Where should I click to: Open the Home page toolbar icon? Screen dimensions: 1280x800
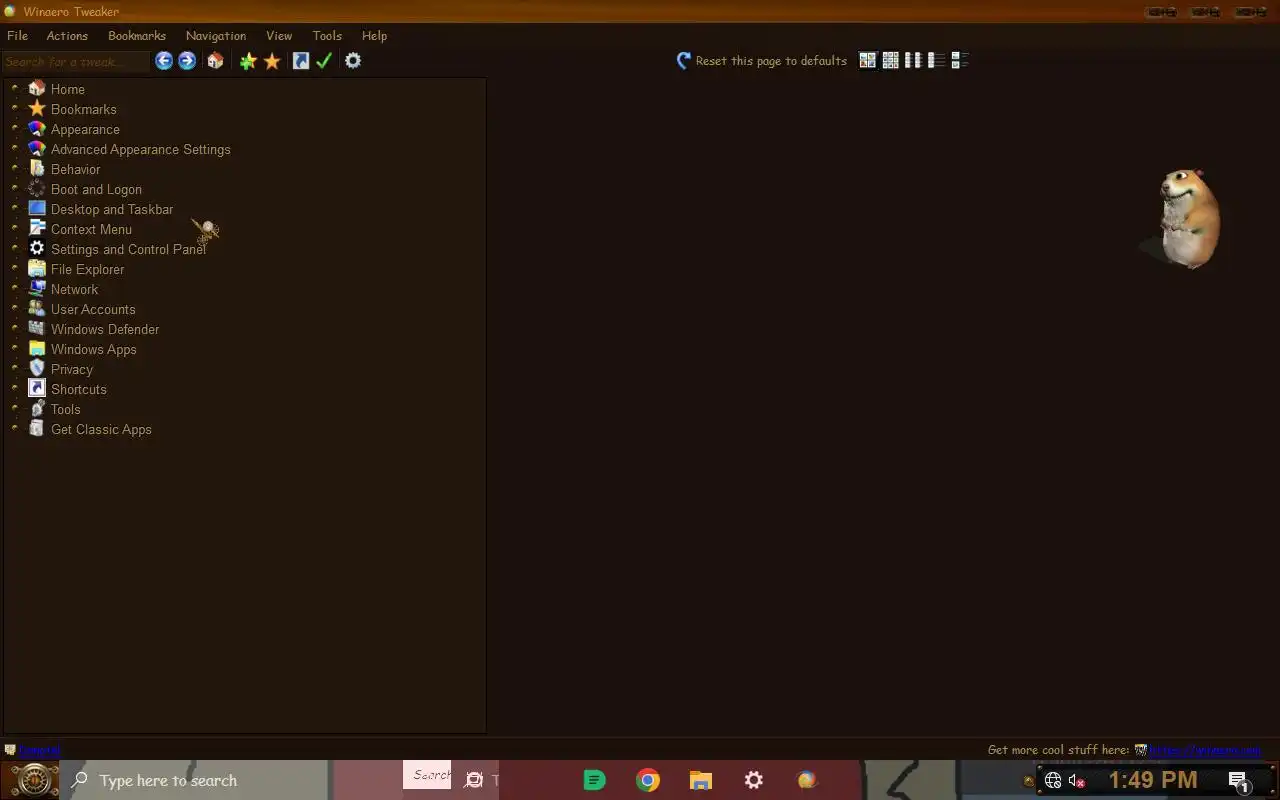pyautogui.click(x=215, y=61)
